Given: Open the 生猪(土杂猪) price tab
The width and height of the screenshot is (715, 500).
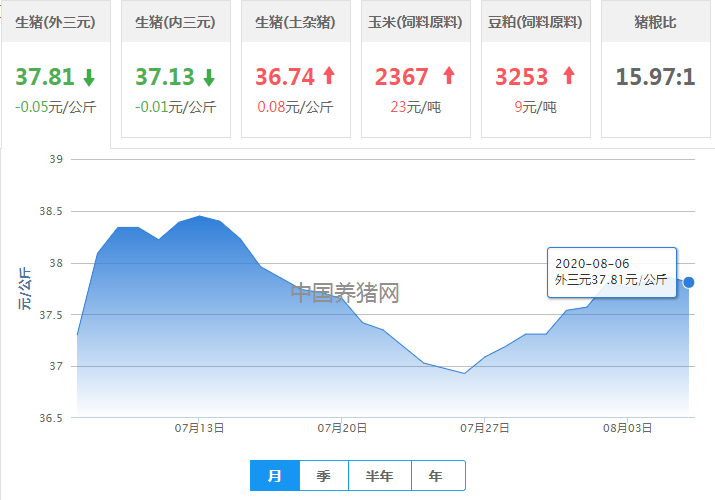Looking at the screenshot, I should point(296,21).
